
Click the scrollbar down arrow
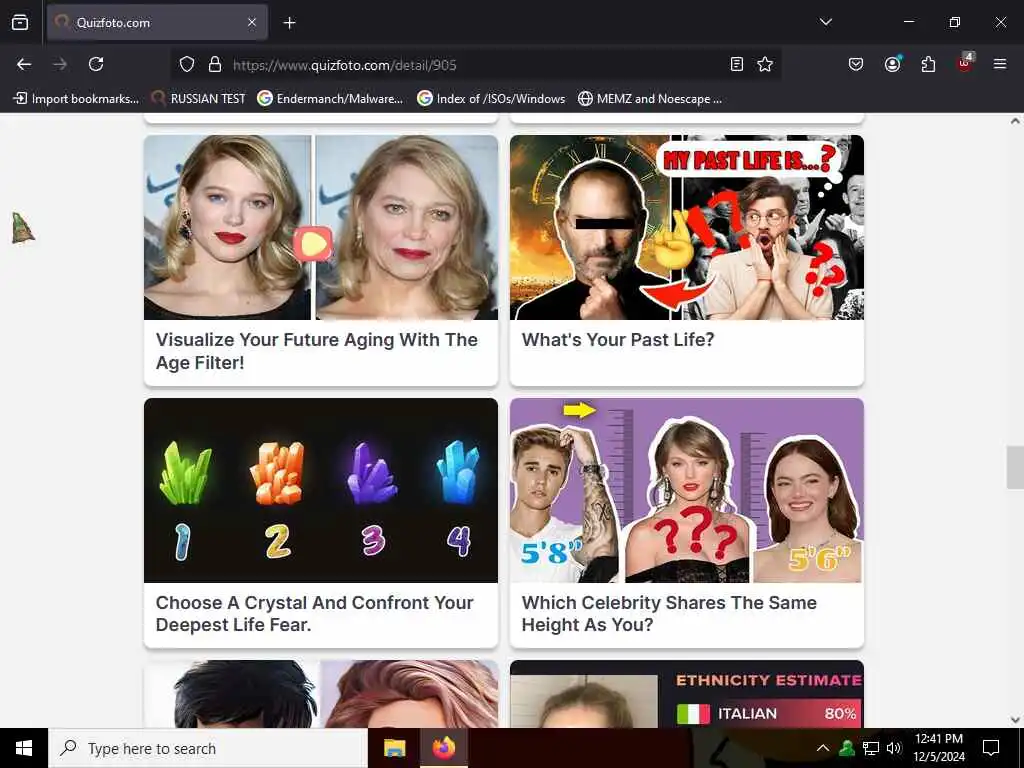pos(1015,720)
